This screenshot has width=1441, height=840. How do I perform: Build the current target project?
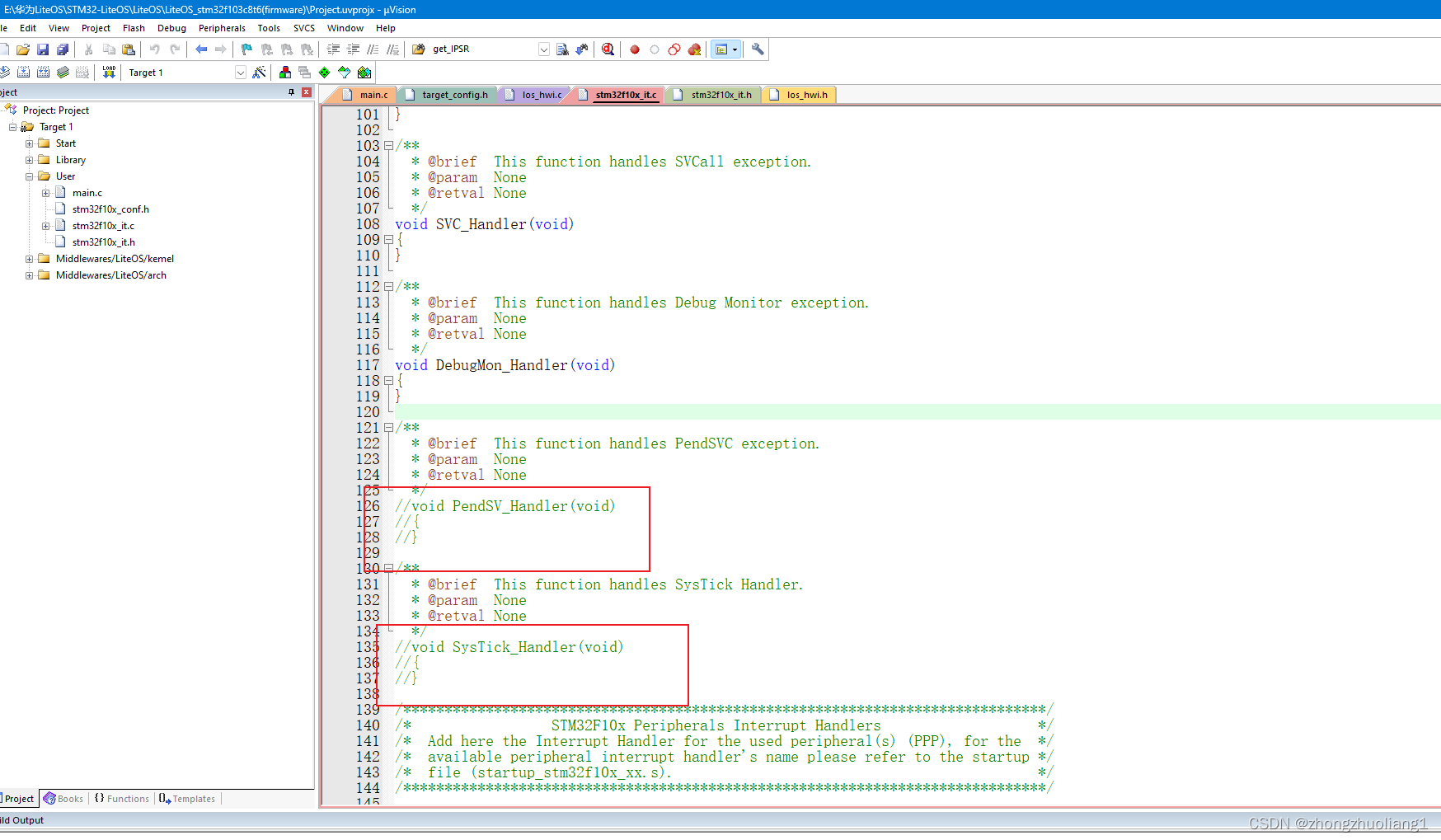pos(23,73)
